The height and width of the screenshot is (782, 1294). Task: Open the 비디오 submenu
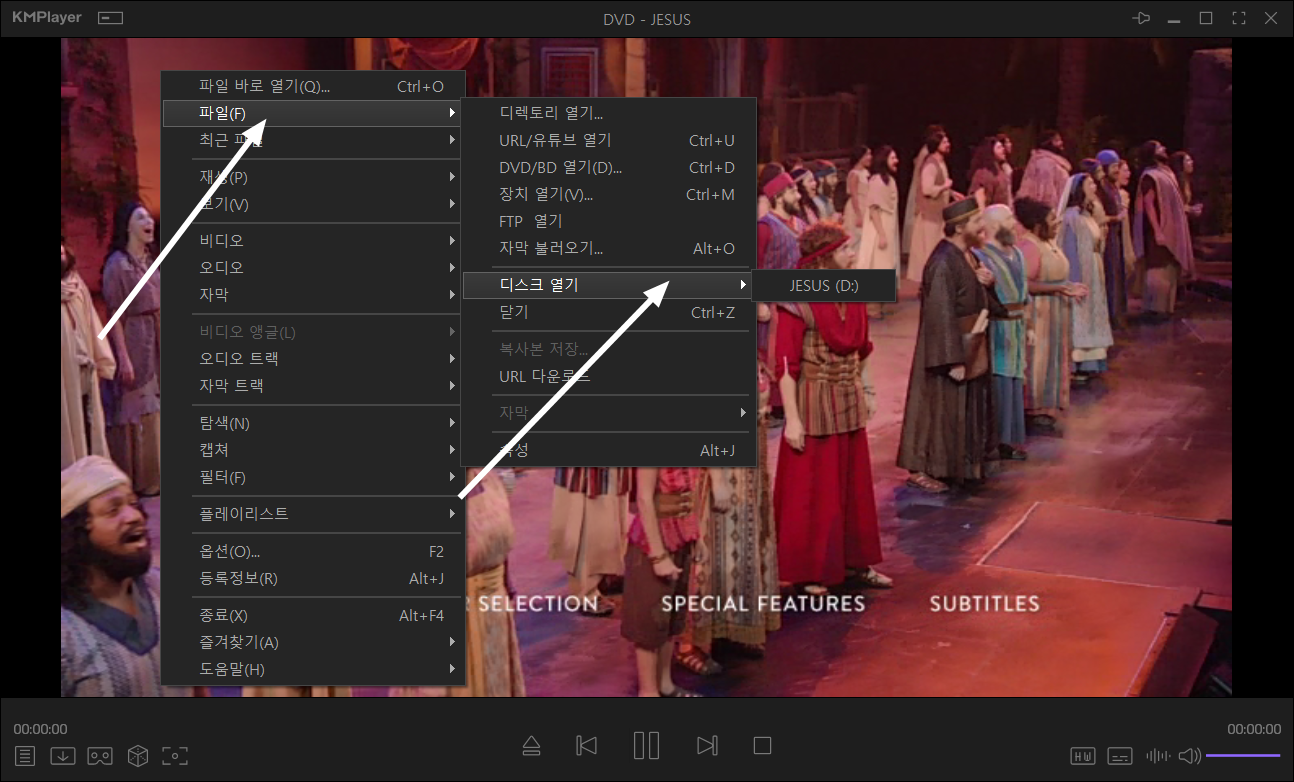click(x=313, y=241)
